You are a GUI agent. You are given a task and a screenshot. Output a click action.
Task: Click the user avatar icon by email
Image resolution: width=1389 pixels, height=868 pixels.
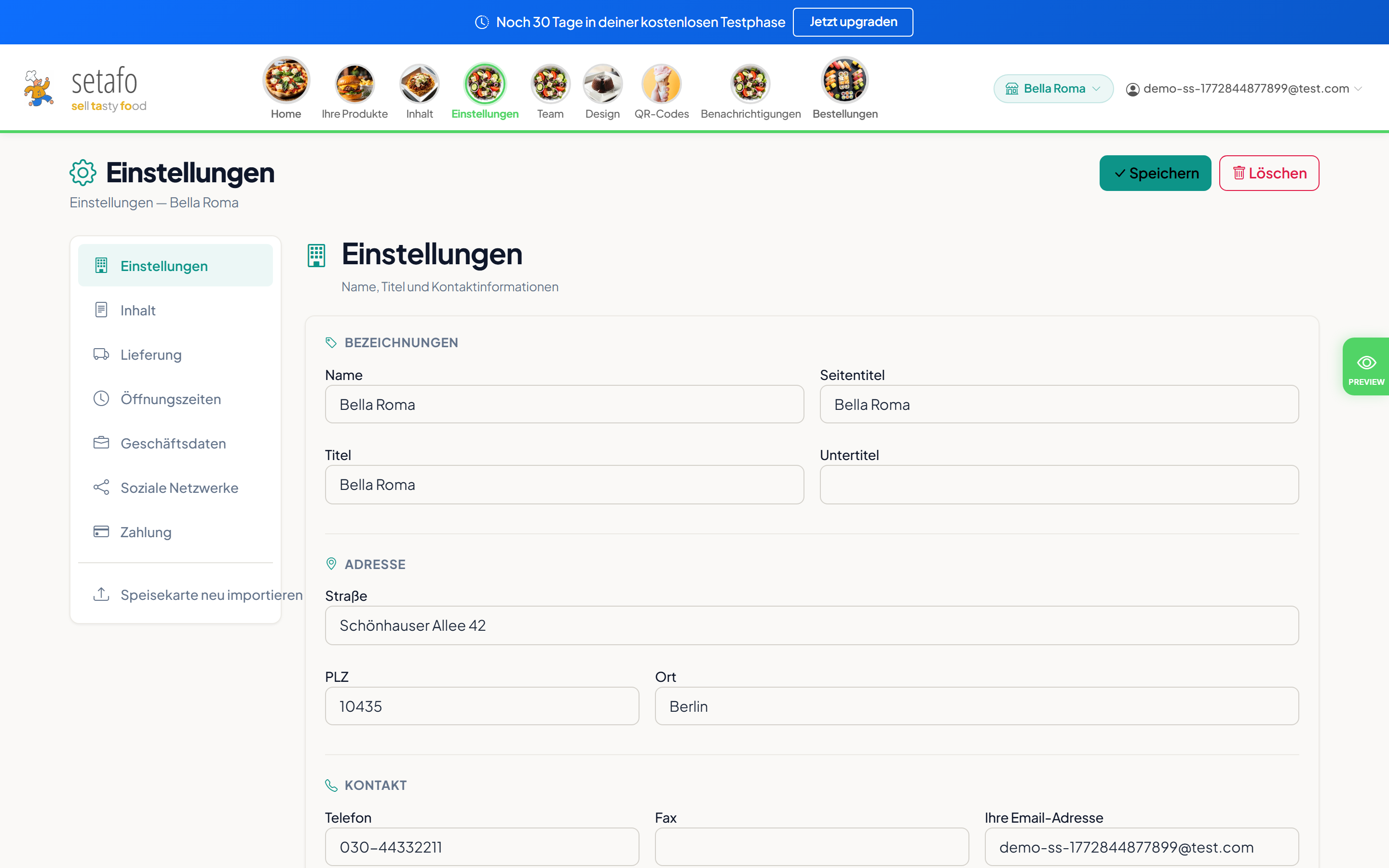point(1132,89)
